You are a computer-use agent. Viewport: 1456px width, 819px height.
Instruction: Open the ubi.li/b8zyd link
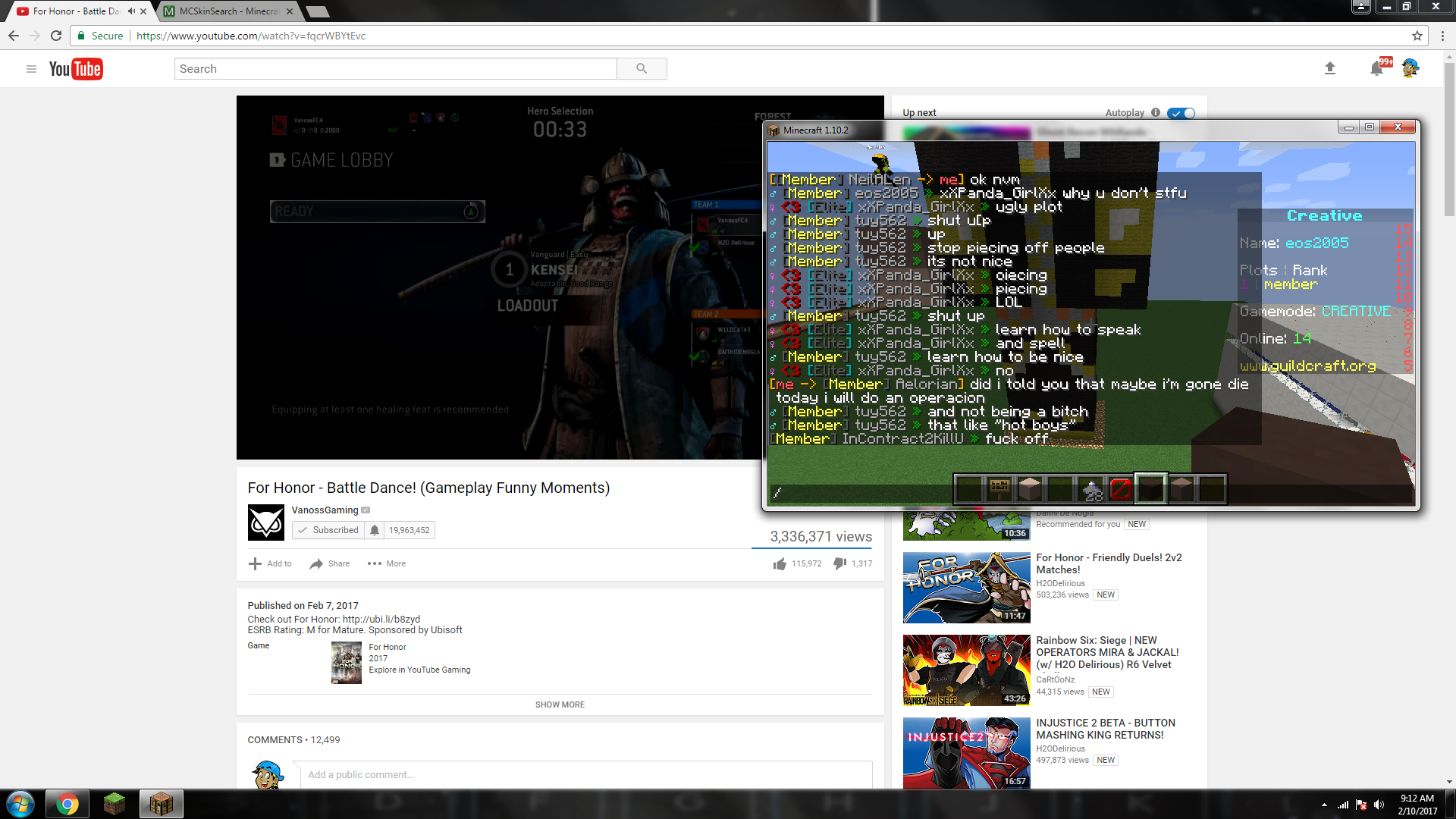tap(381, 619)
